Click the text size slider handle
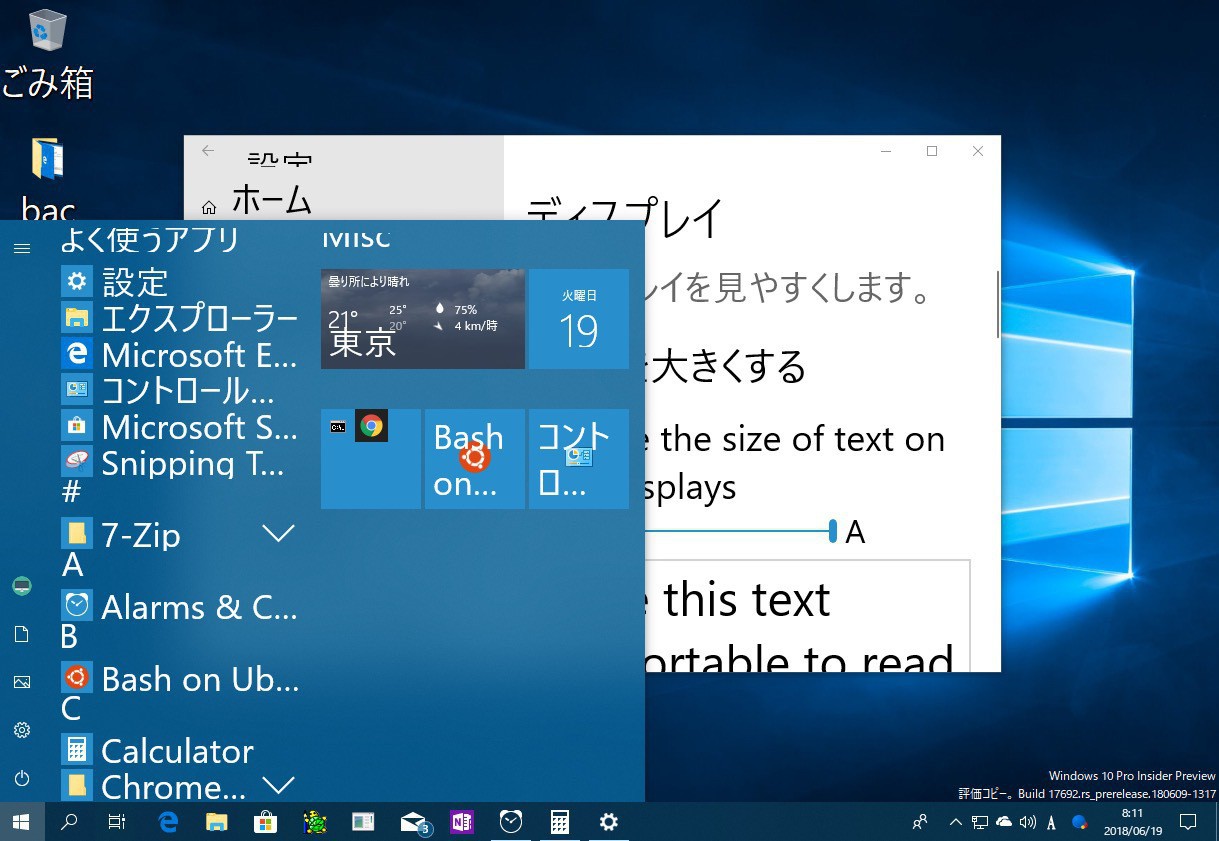Viewport: 1219px width, 841px height. (x=832, y=531)
